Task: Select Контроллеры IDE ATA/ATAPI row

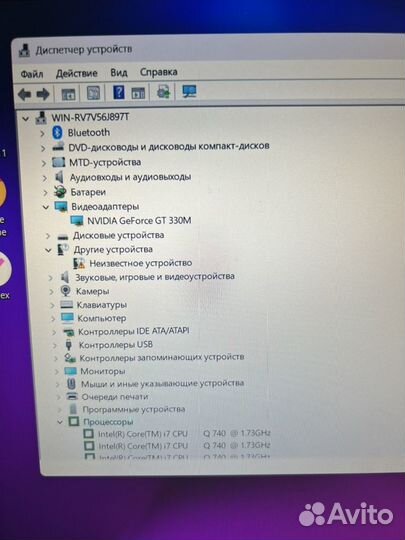Action: pyautogui.click(x=134, y=331)
